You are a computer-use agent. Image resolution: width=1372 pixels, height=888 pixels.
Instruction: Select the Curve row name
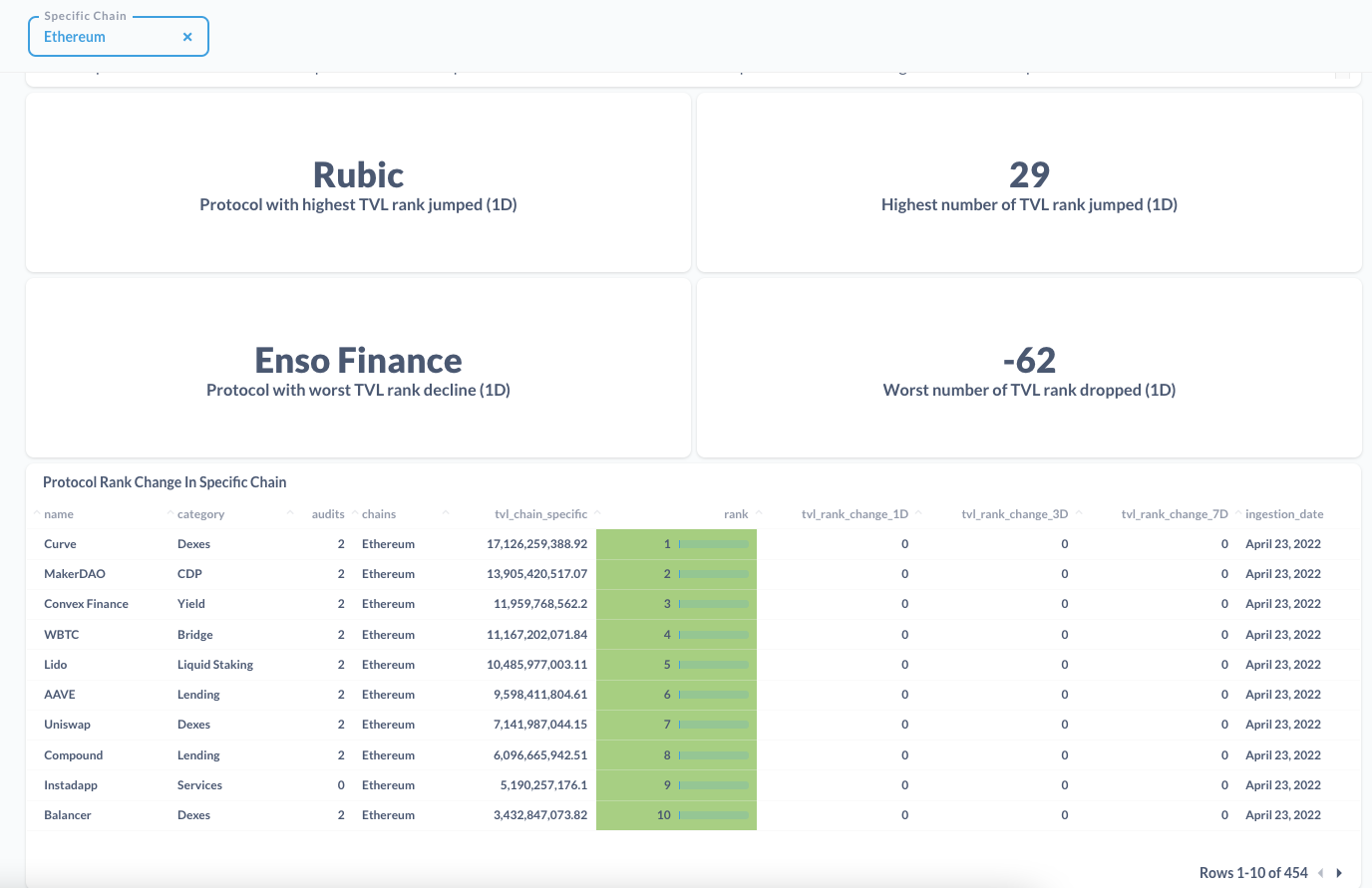[60, 544]
